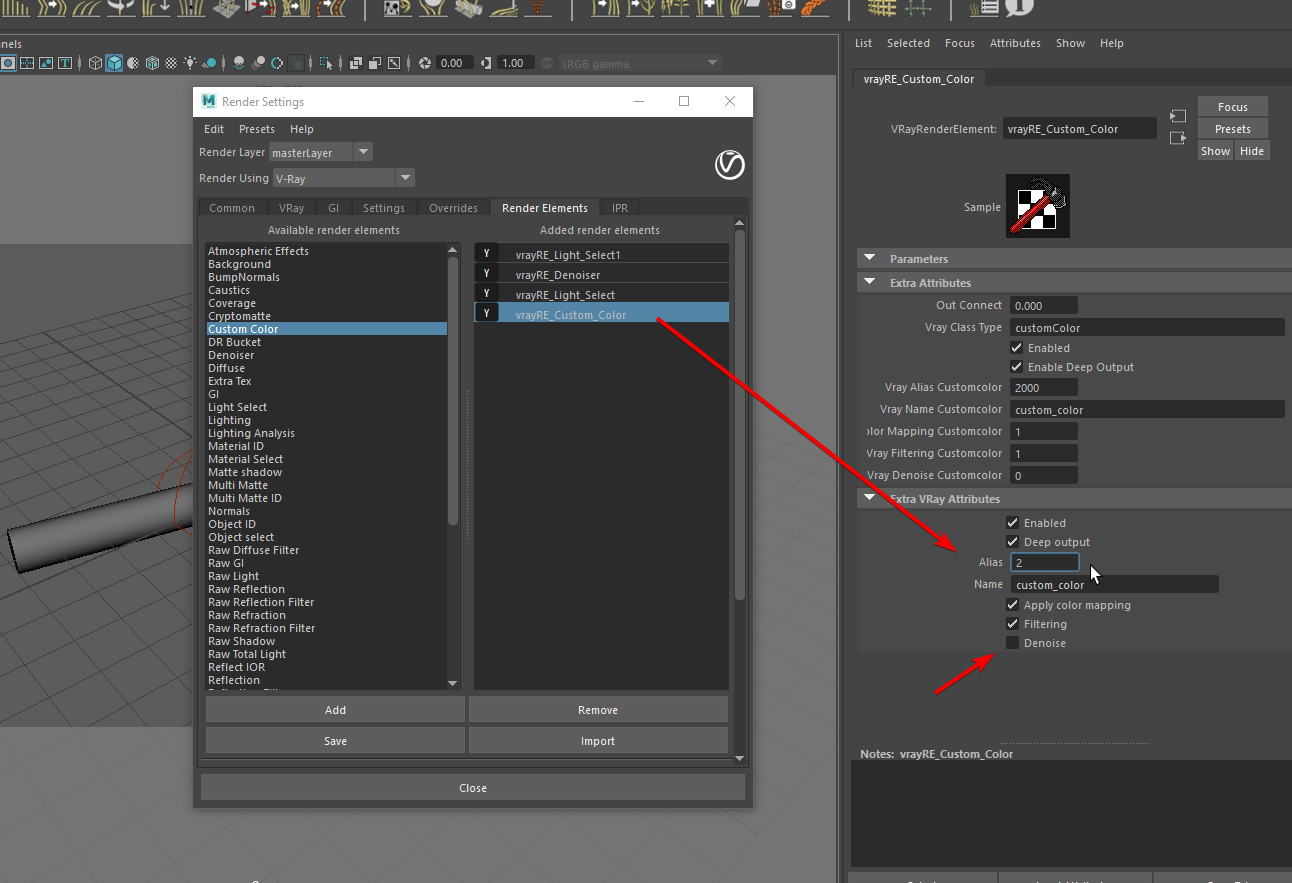1292x883 pixels.
Task: Click the output connection arrow icon beside node name
Action: pos(1177,137)
